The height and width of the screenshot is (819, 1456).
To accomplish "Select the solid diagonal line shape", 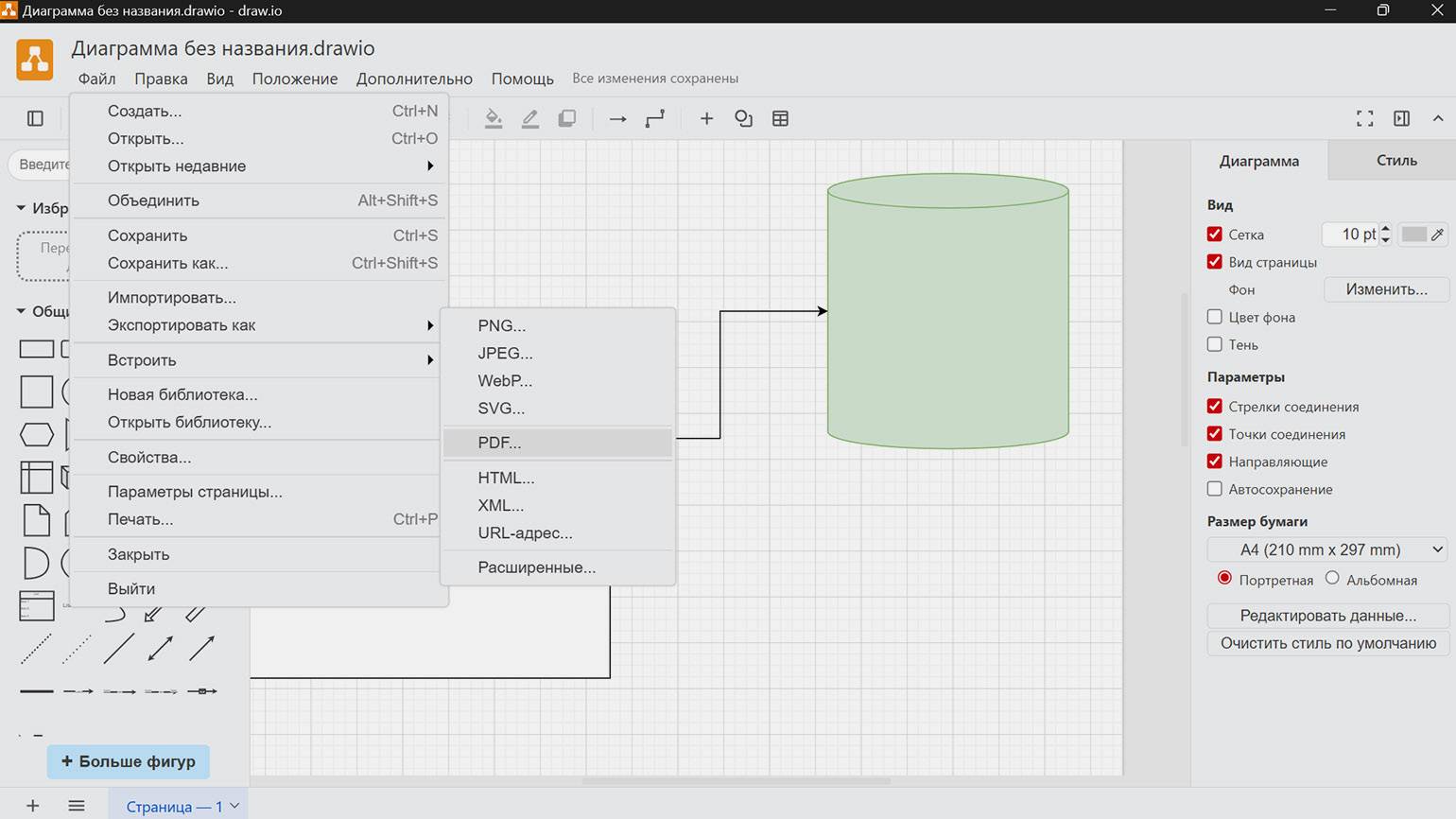I will [118, 649].
